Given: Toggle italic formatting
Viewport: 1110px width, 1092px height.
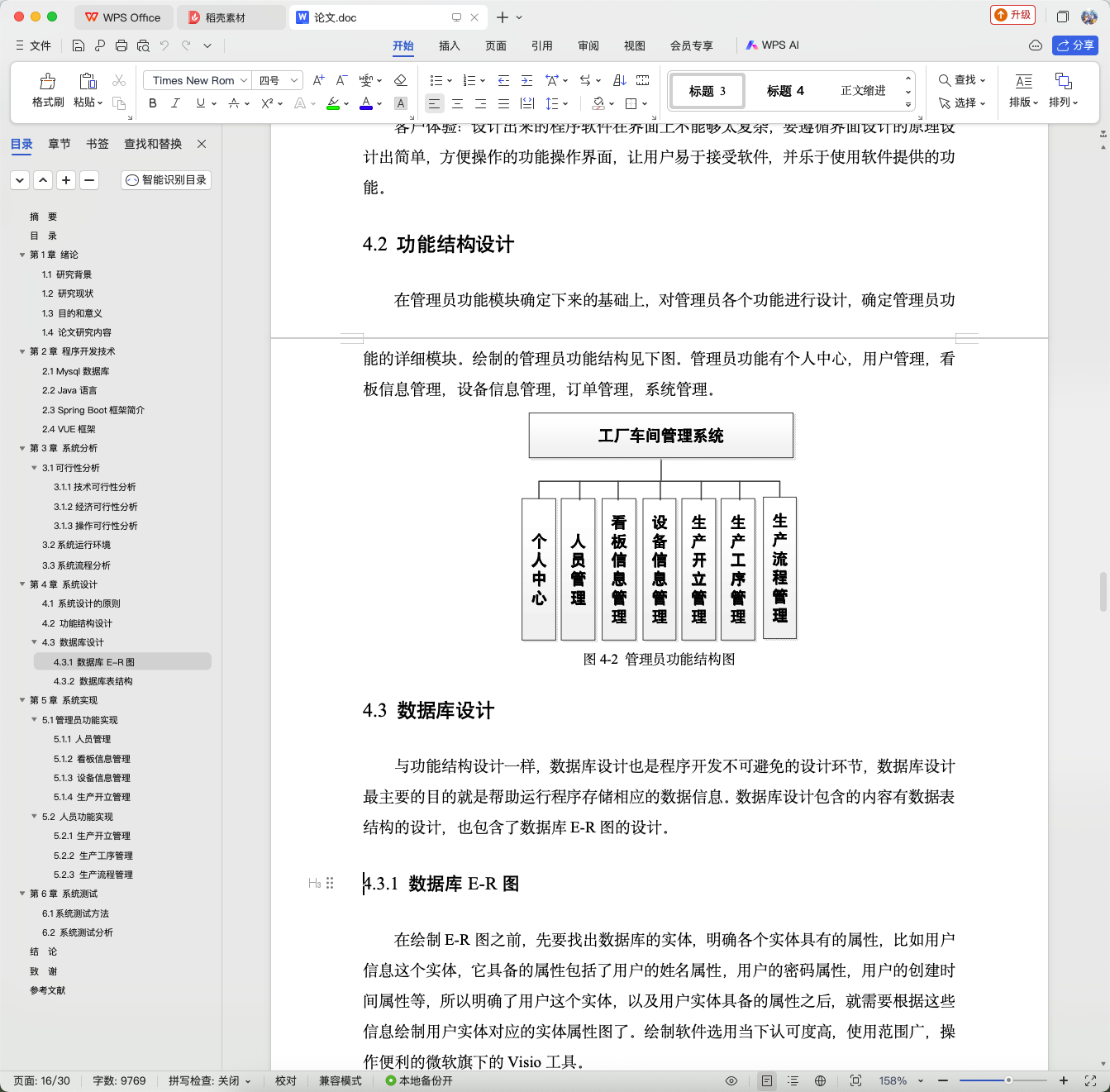Looking at the screenshot, I should [x=175, y=103].
